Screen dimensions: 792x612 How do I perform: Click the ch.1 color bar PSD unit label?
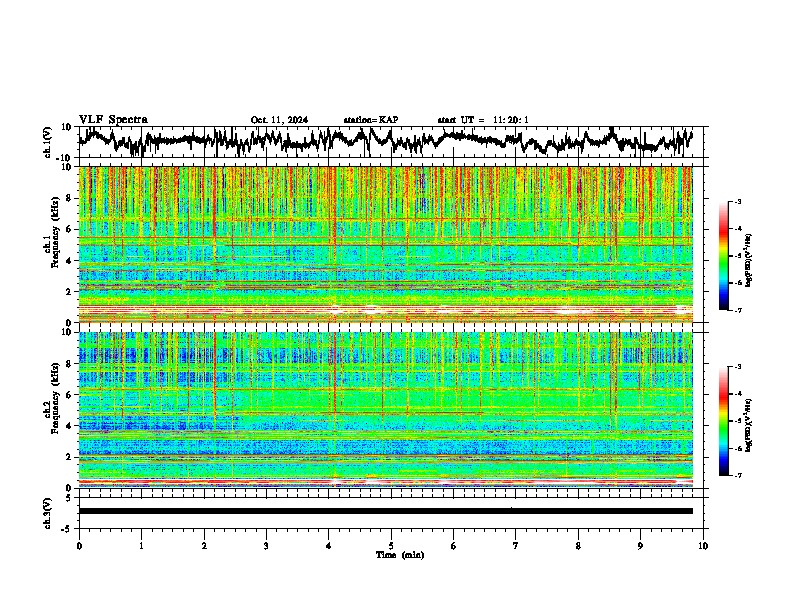point(748,261)
